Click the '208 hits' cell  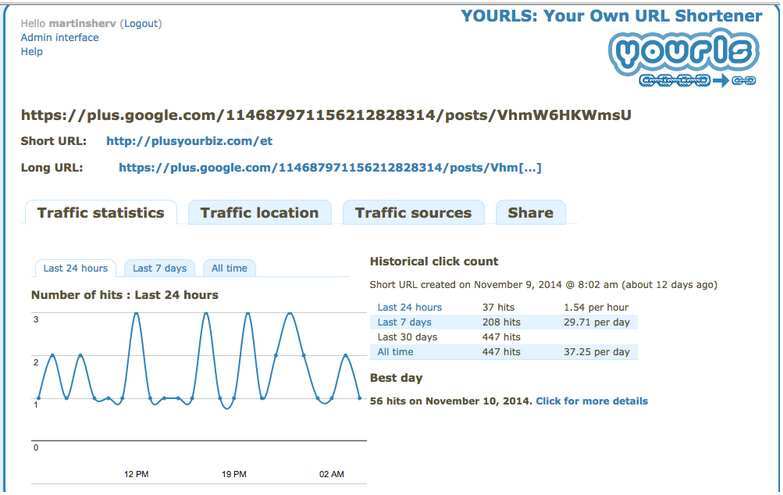pyautogui.click(x=501, y=322)
